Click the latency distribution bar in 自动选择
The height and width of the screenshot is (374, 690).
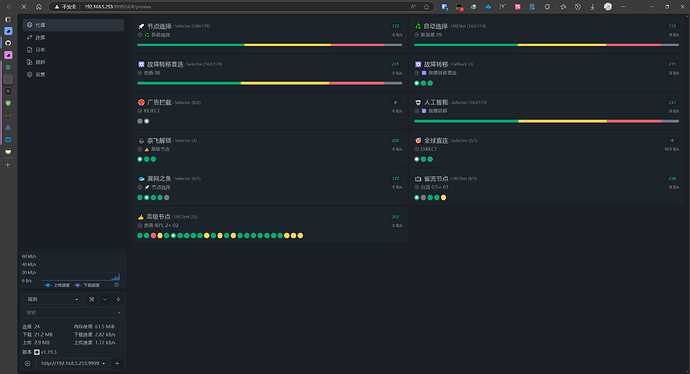(546, 45)
